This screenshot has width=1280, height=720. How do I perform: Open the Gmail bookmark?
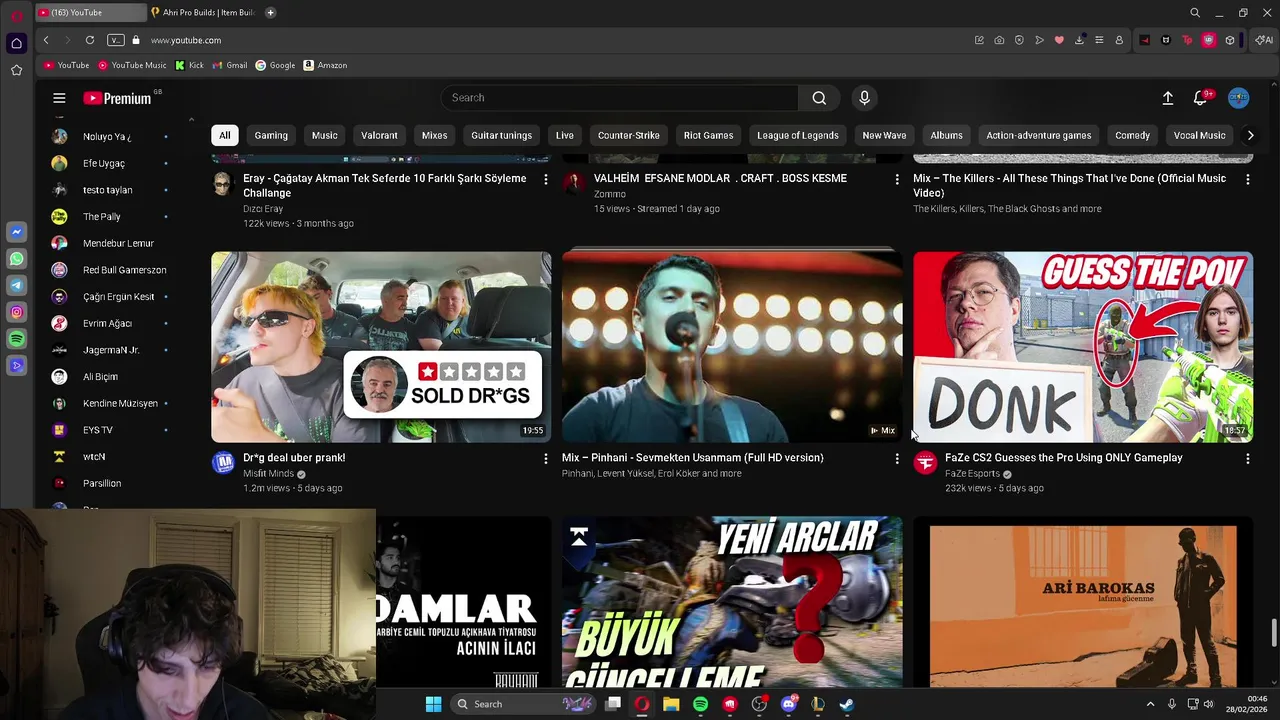coord(230,65)
